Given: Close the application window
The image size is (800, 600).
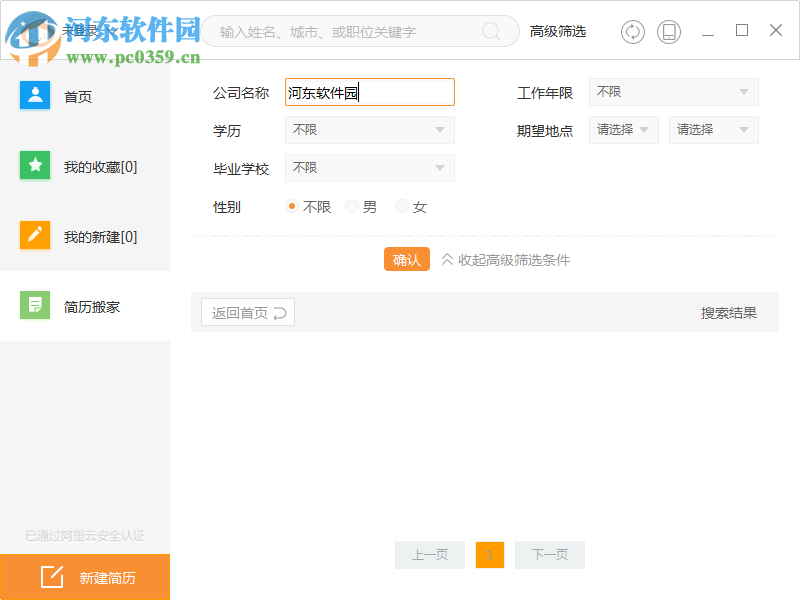Looking at the screenshot, I should tap(776, 31).
